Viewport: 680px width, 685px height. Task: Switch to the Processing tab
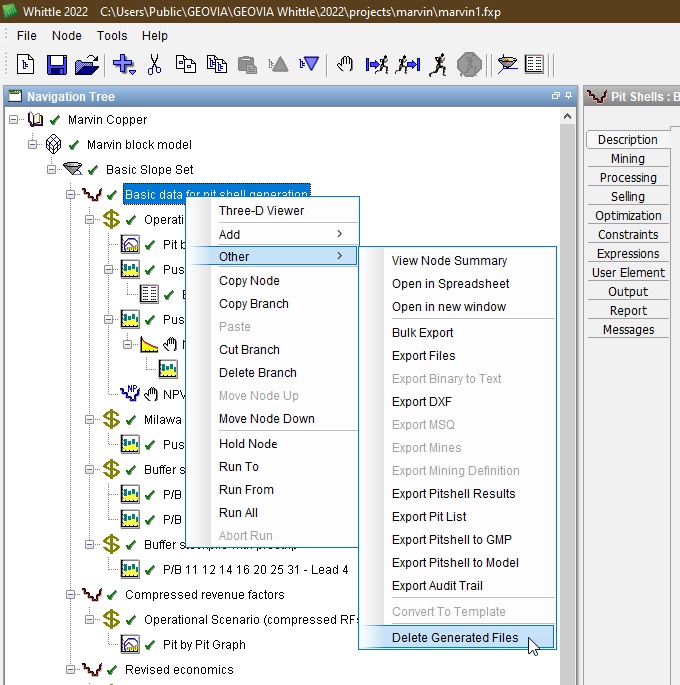coord(628,177)
